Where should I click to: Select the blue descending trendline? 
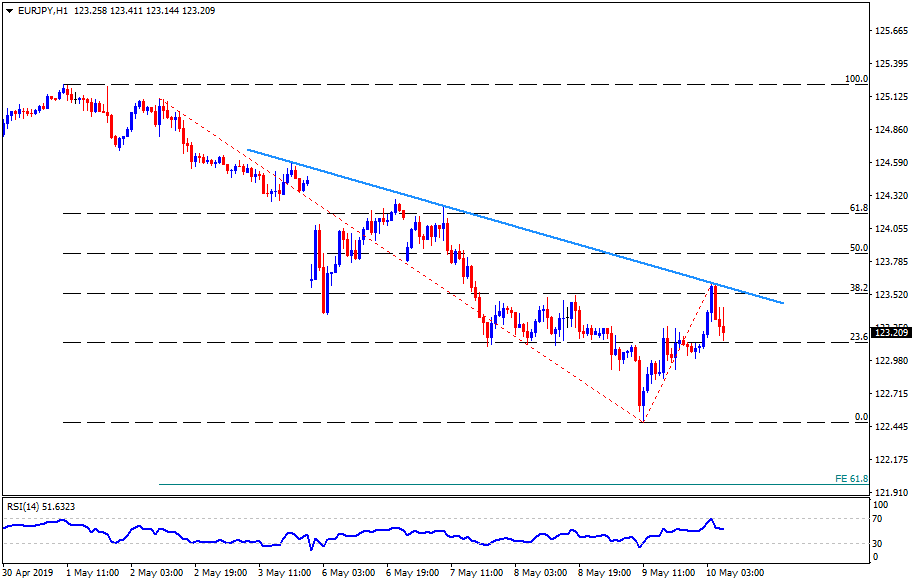500,223
